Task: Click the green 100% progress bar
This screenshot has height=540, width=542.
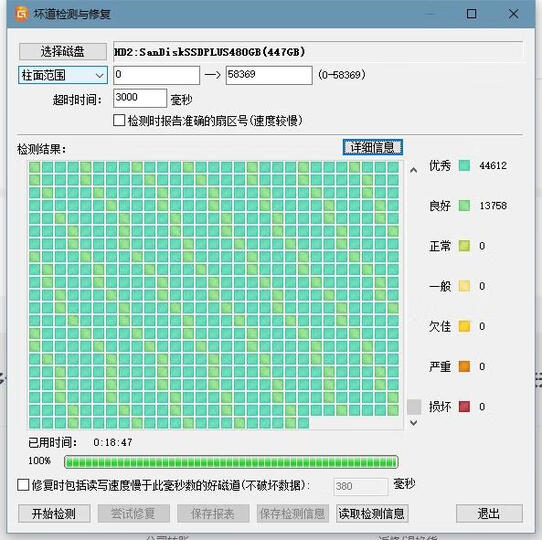Action: pyautogui.click(x=231, y=462)
